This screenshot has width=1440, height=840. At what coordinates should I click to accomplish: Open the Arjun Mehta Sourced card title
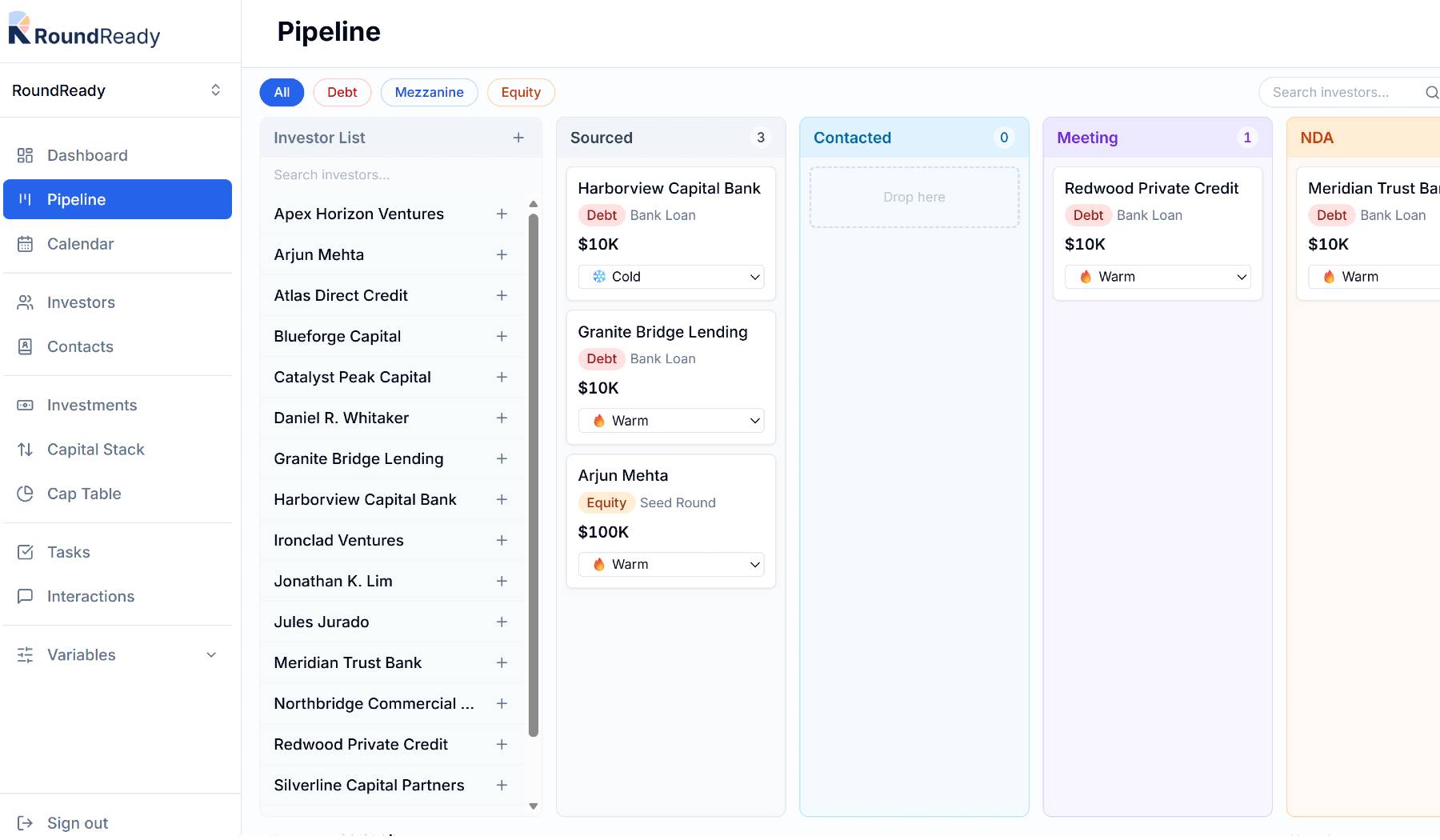(623, 475)
